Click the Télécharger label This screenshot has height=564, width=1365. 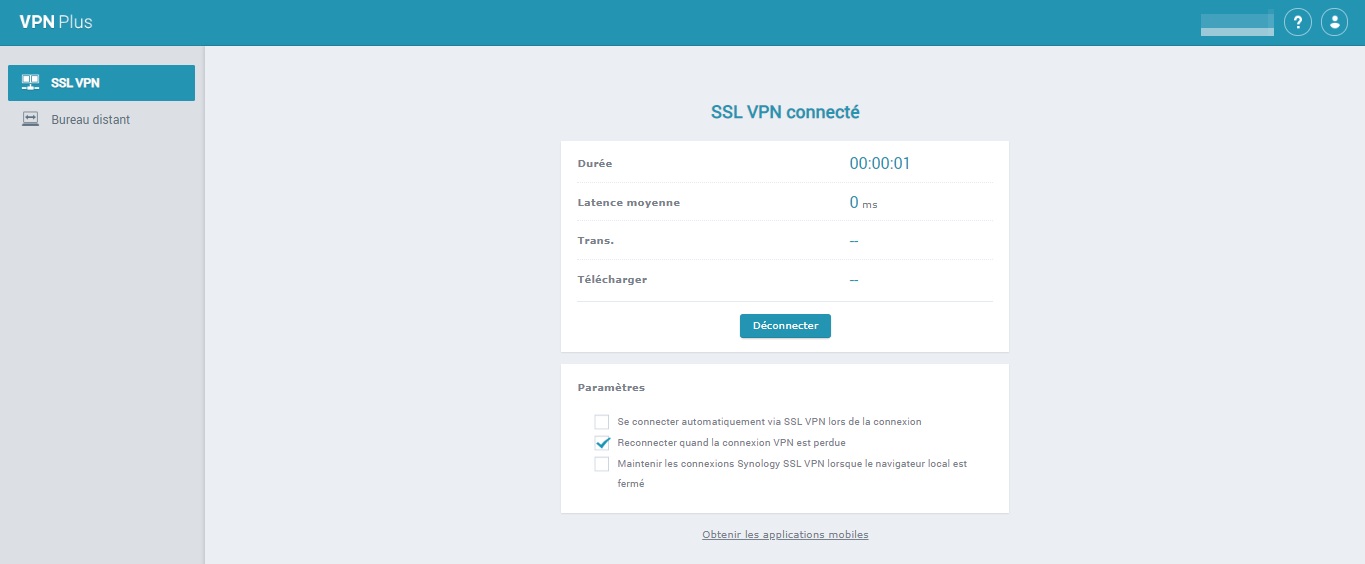(x=612, y=280)
